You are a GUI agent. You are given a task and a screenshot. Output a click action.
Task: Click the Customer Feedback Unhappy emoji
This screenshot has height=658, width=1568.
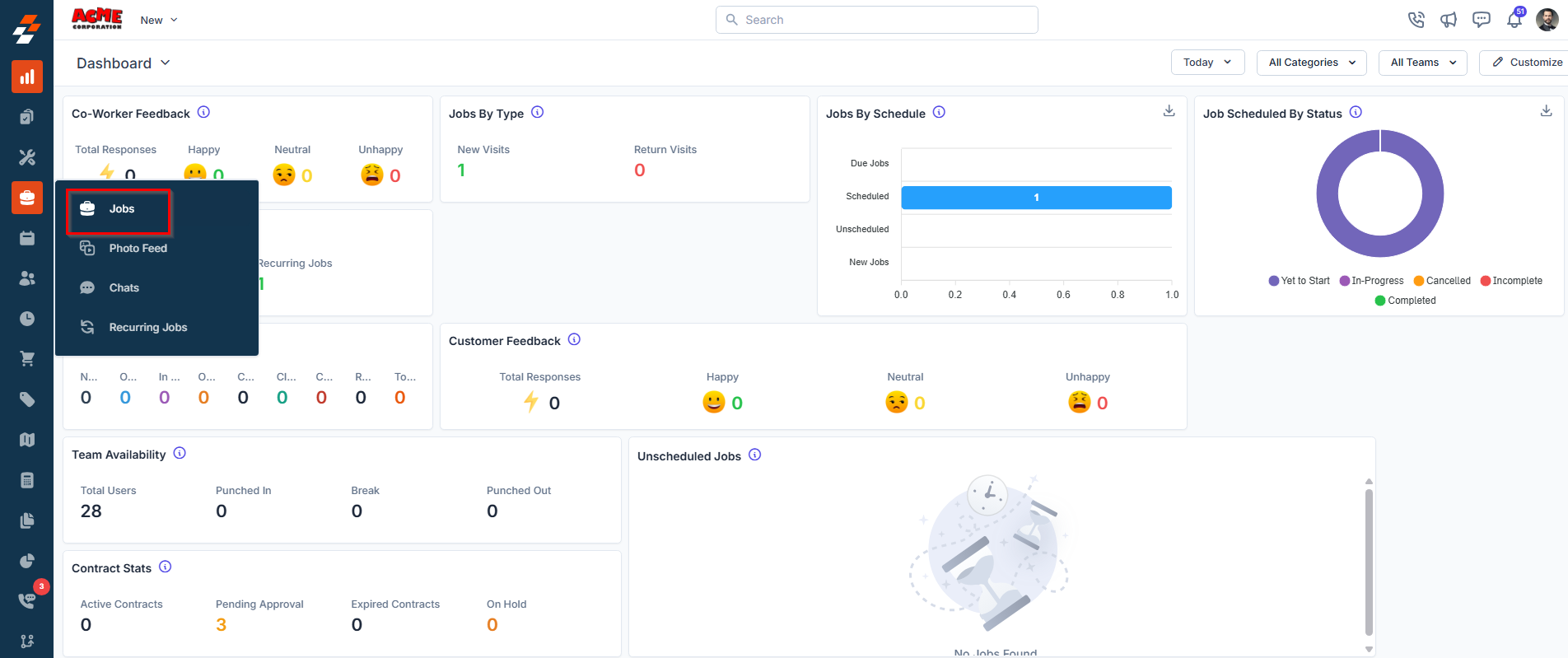click(1079, 402)
